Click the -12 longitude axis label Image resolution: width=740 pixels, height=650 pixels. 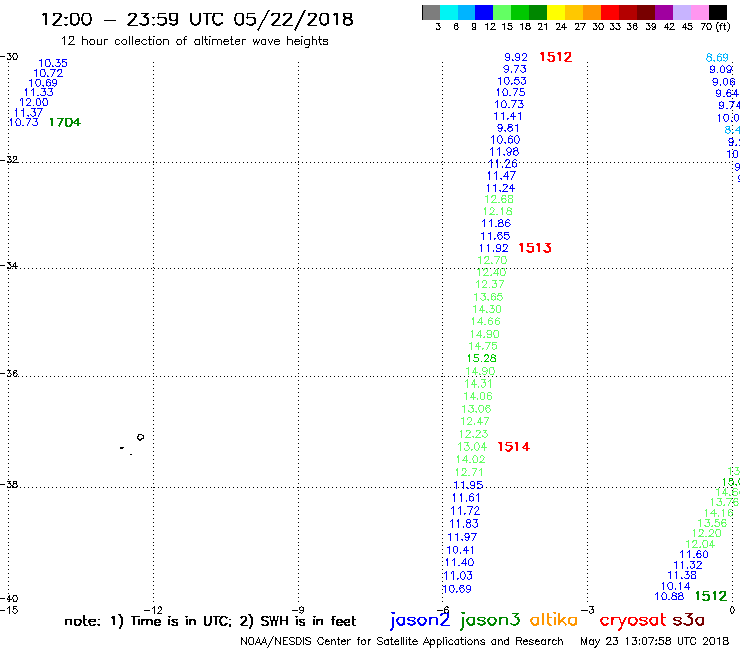point(153,610)
